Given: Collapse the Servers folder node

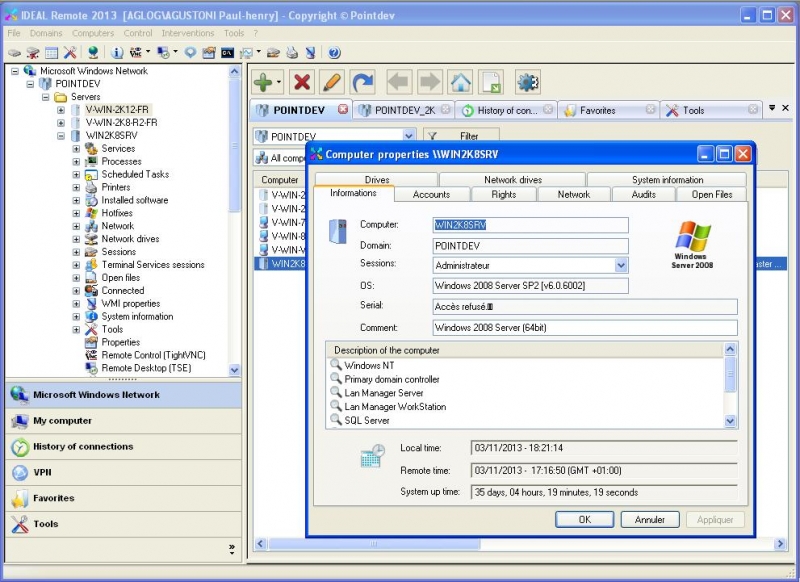Looking at the screenshot, I should (45, 97).
